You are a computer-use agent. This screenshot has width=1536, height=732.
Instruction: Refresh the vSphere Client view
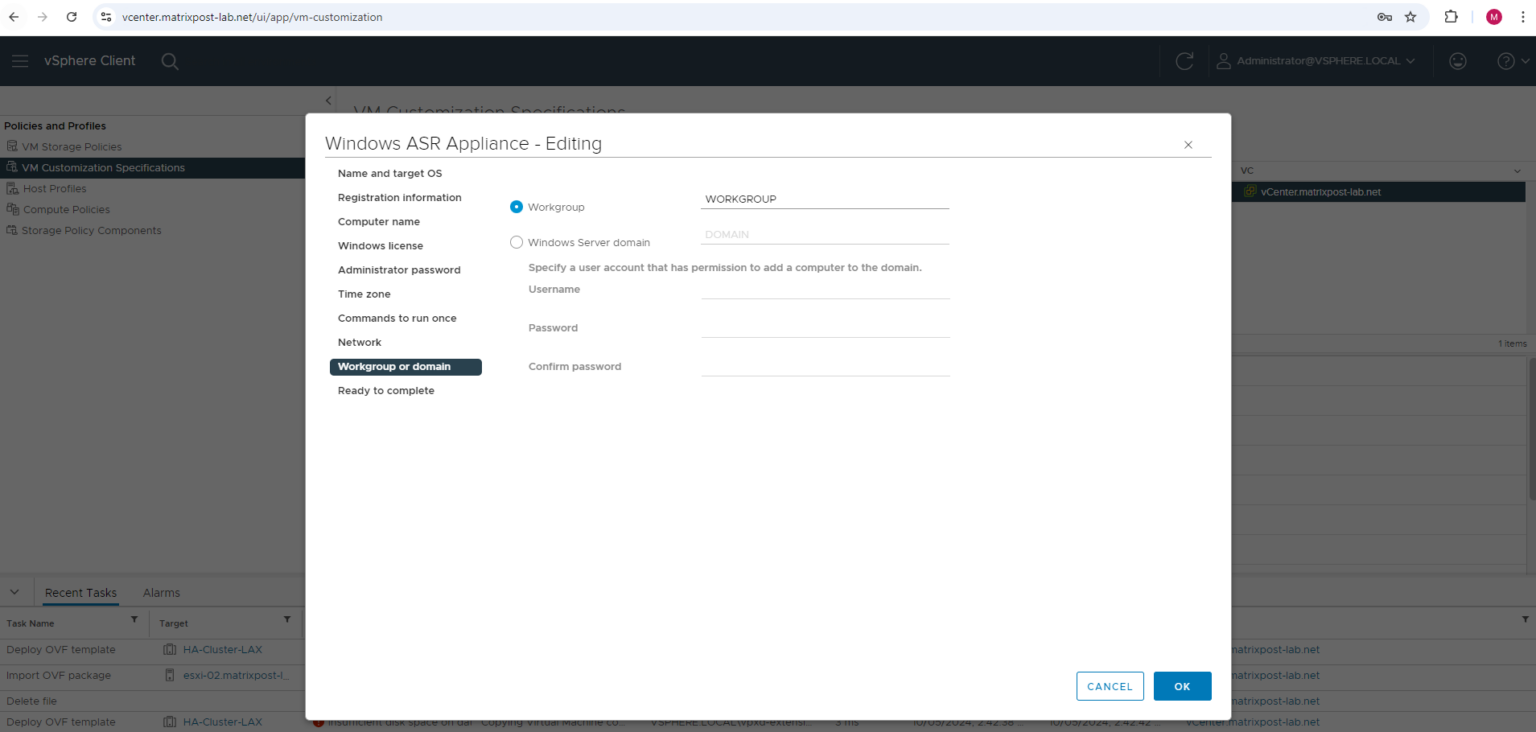pos(1184,60)
